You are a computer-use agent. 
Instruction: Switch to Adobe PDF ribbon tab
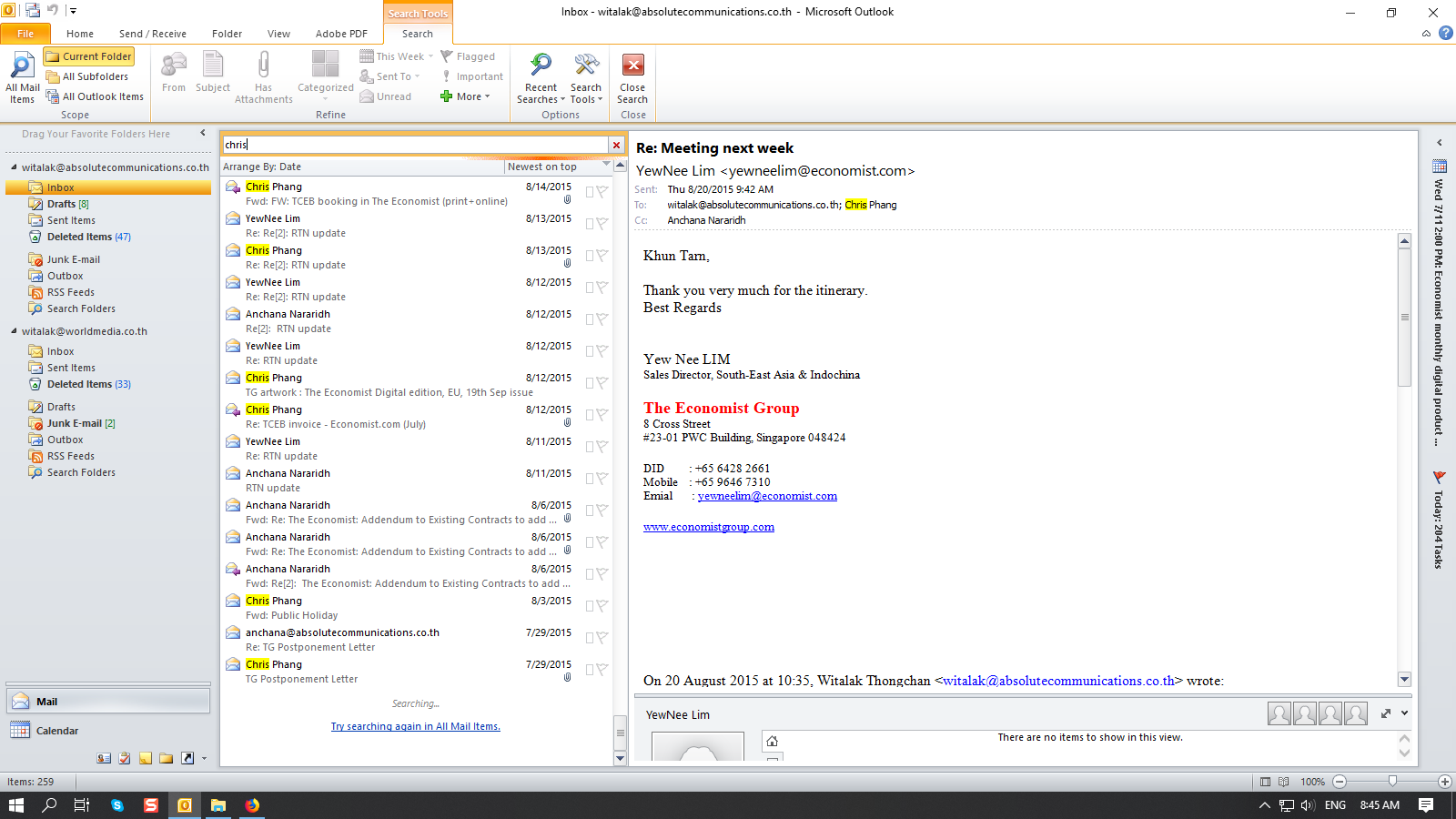tap(342, 34)
